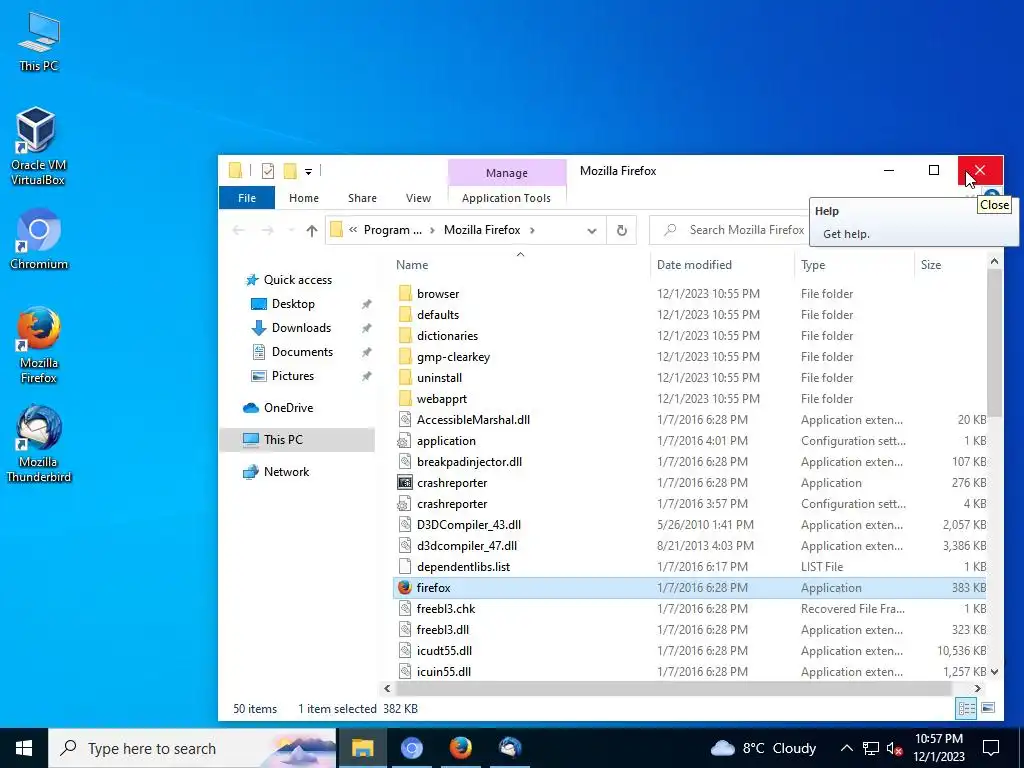Go up one folder level
This screenshot has height=768, width=1024.
tap(312, 231)
